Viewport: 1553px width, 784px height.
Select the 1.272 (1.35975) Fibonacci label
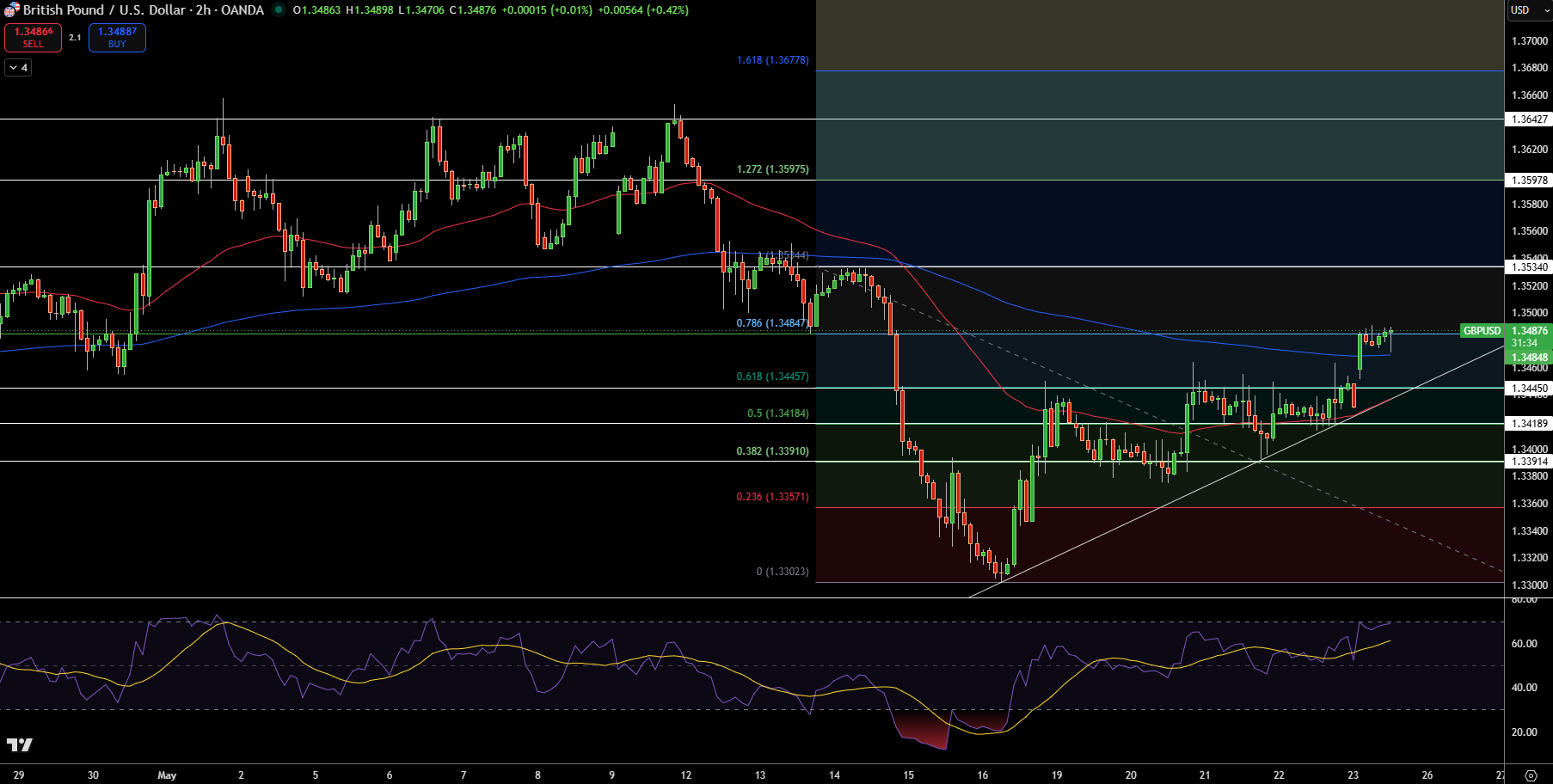(x=773, y=169)
